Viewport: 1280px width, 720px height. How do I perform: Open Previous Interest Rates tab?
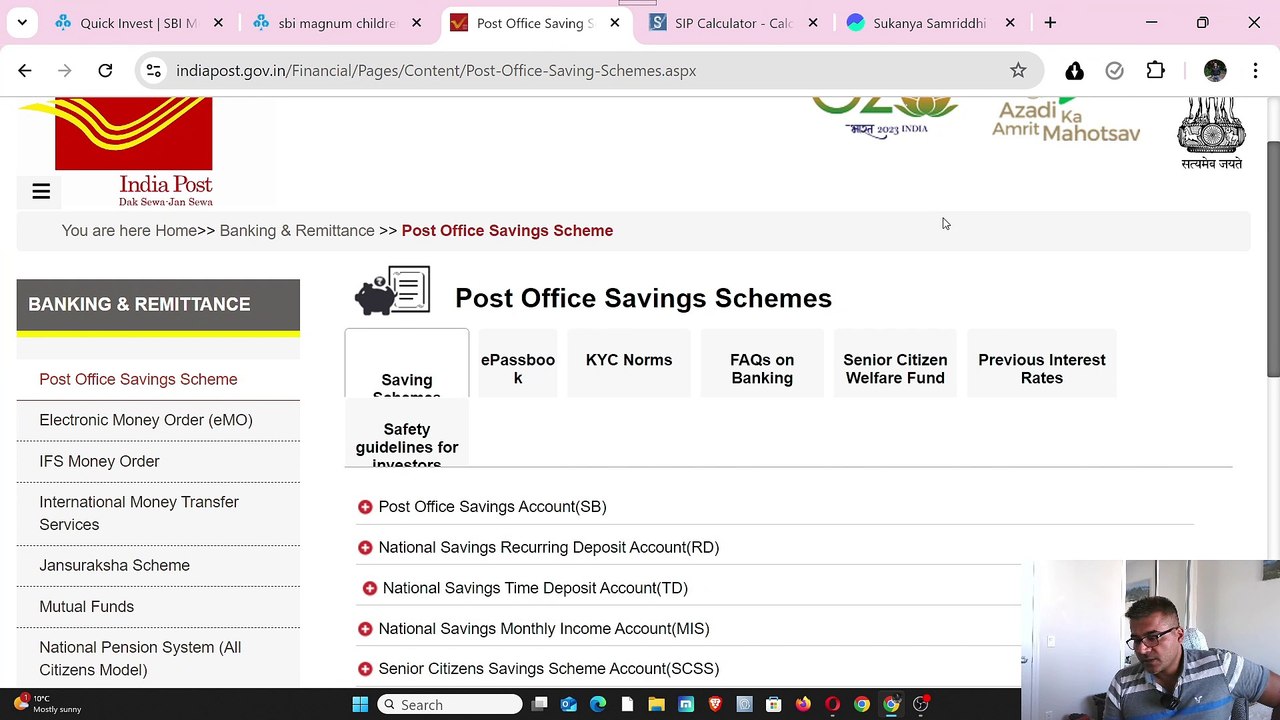(1042, 364)
